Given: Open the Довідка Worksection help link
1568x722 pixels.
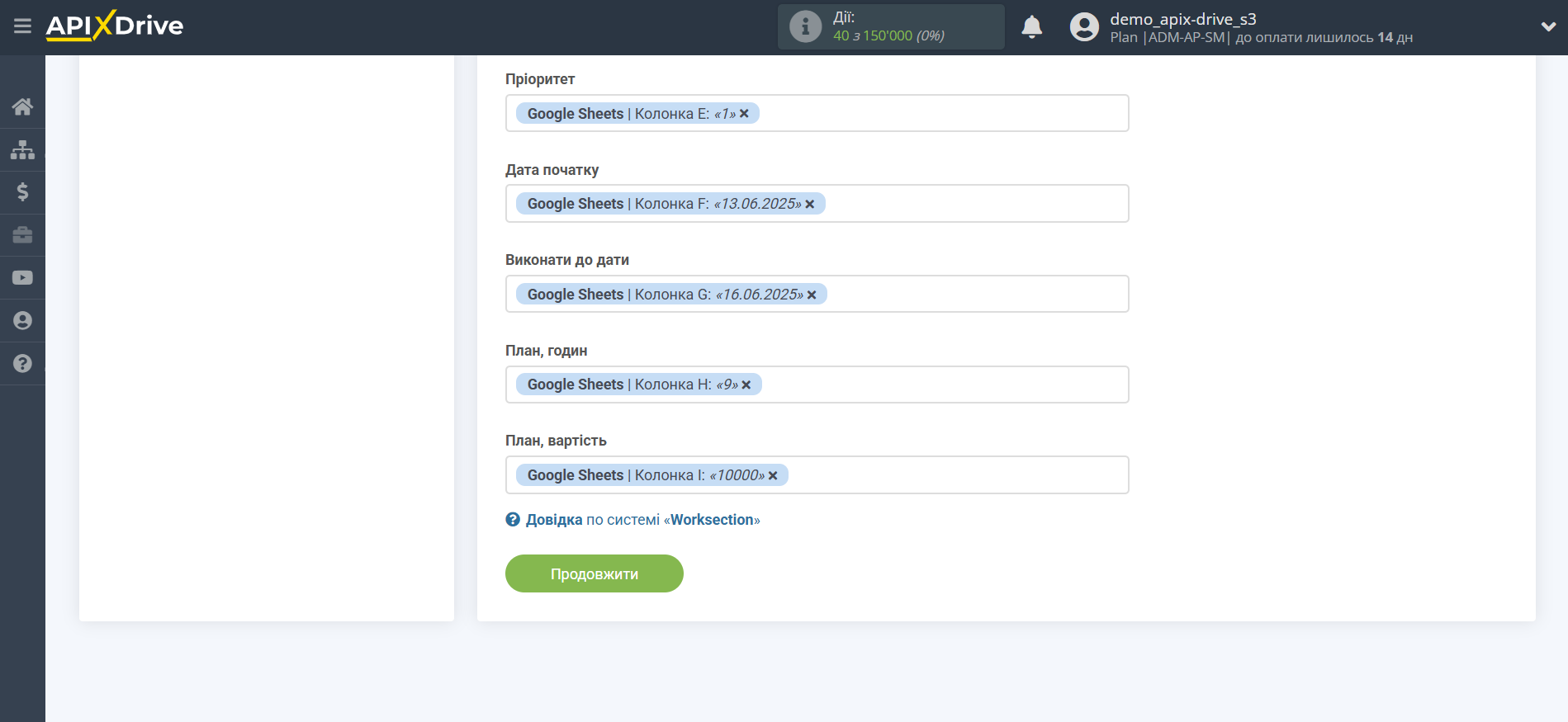Looking at the screenshot, I should click(642, 520).
